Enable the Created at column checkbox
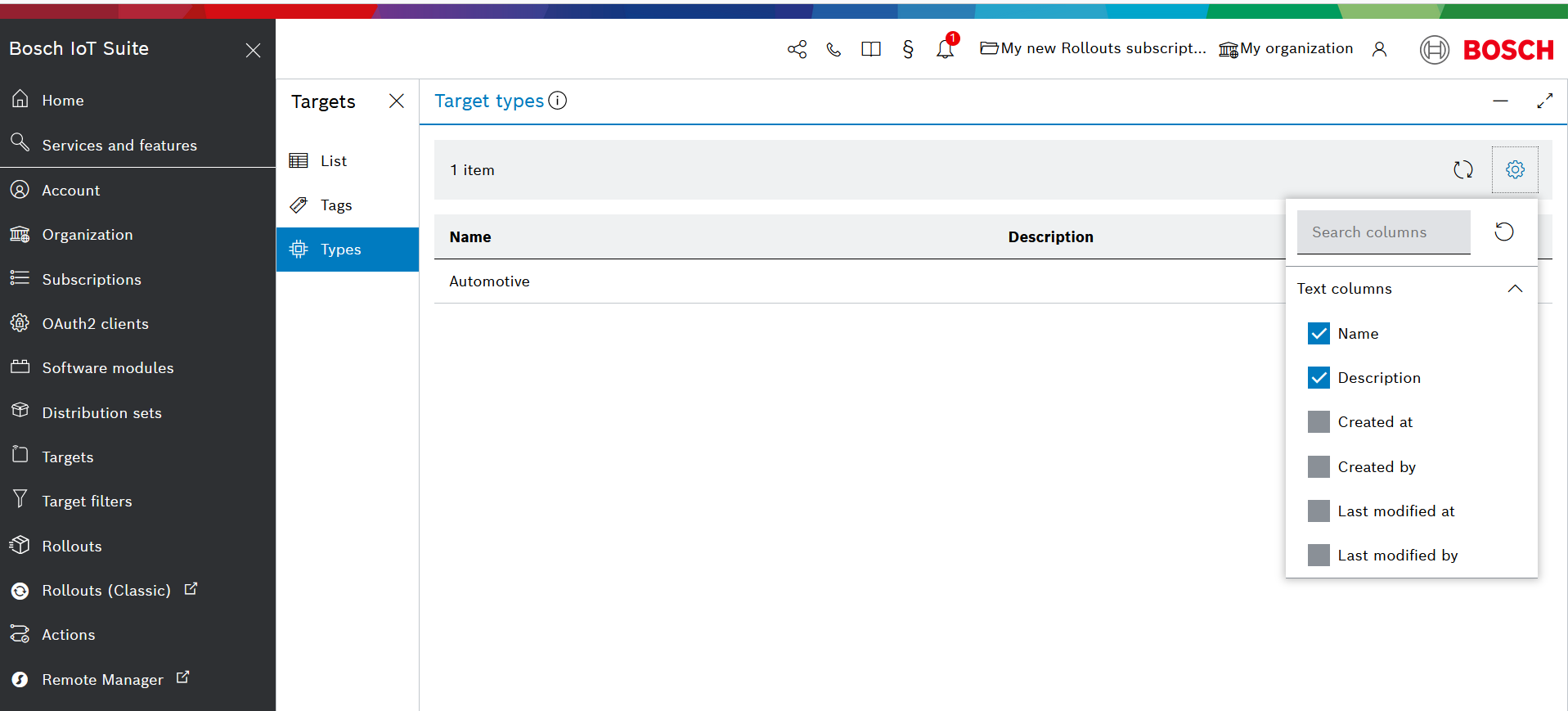Image resolution: width=1568 pixels, height=711 pixels. (1319, 422)
